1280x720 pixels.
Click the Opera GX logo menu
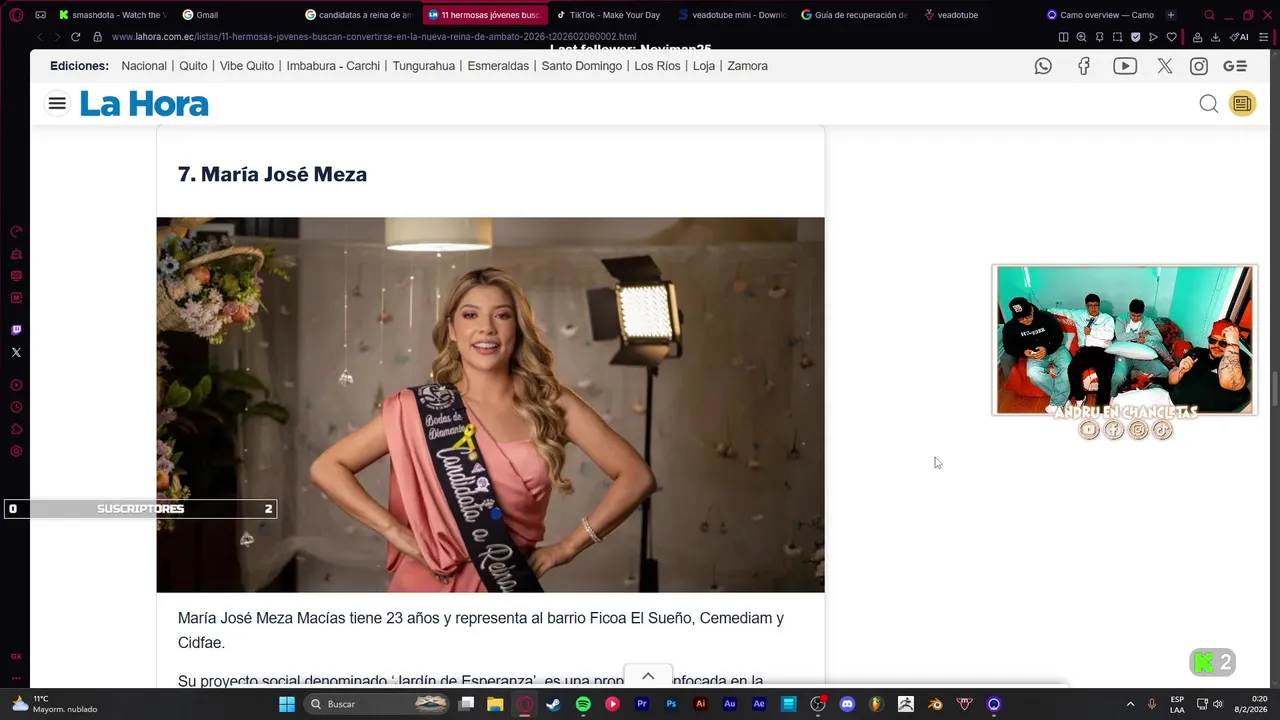coord(16,15)
